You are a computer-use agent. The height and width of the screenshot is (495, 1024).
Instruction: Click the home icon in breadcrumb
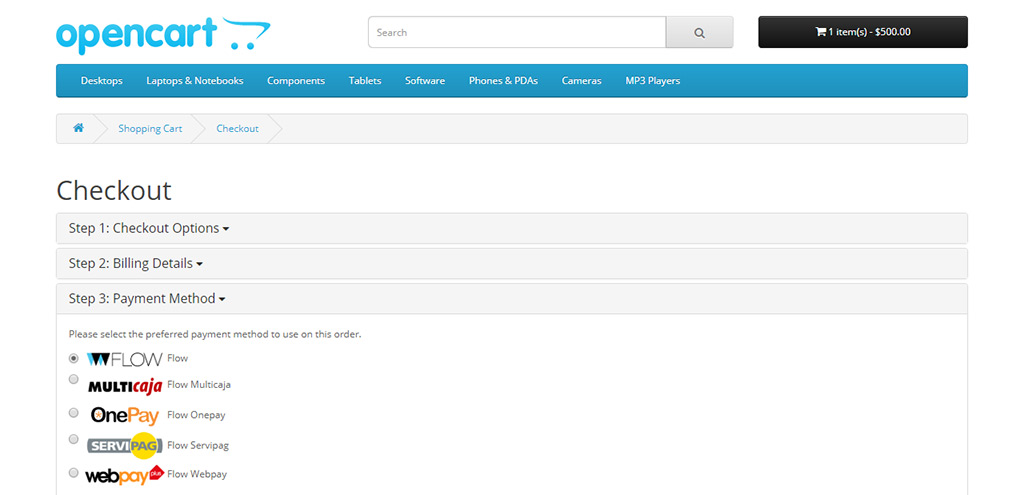click(78, 128)
